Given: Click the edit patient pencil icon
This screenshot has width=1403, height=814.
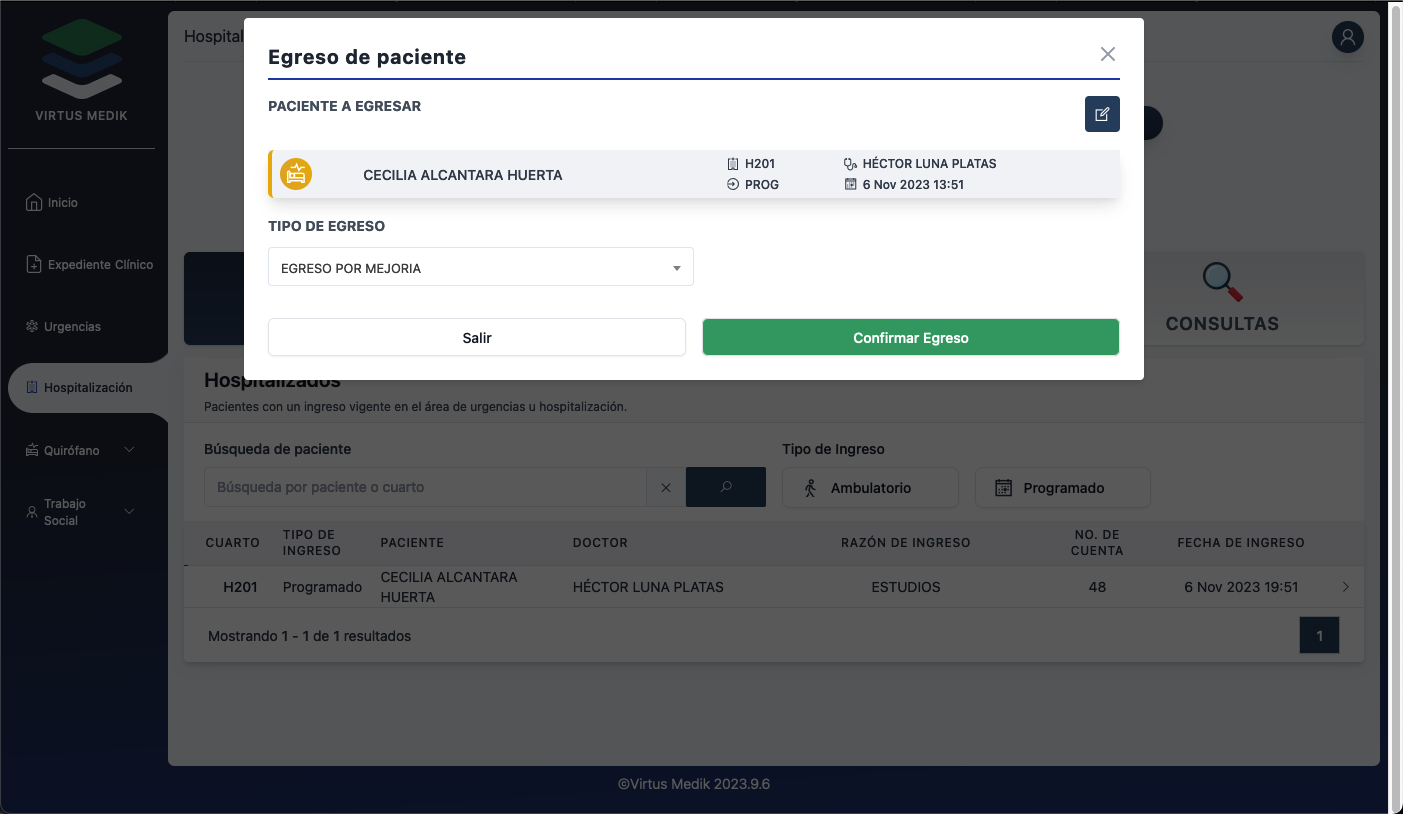Looking at the screenshot, I should (x=1102, y=114).
